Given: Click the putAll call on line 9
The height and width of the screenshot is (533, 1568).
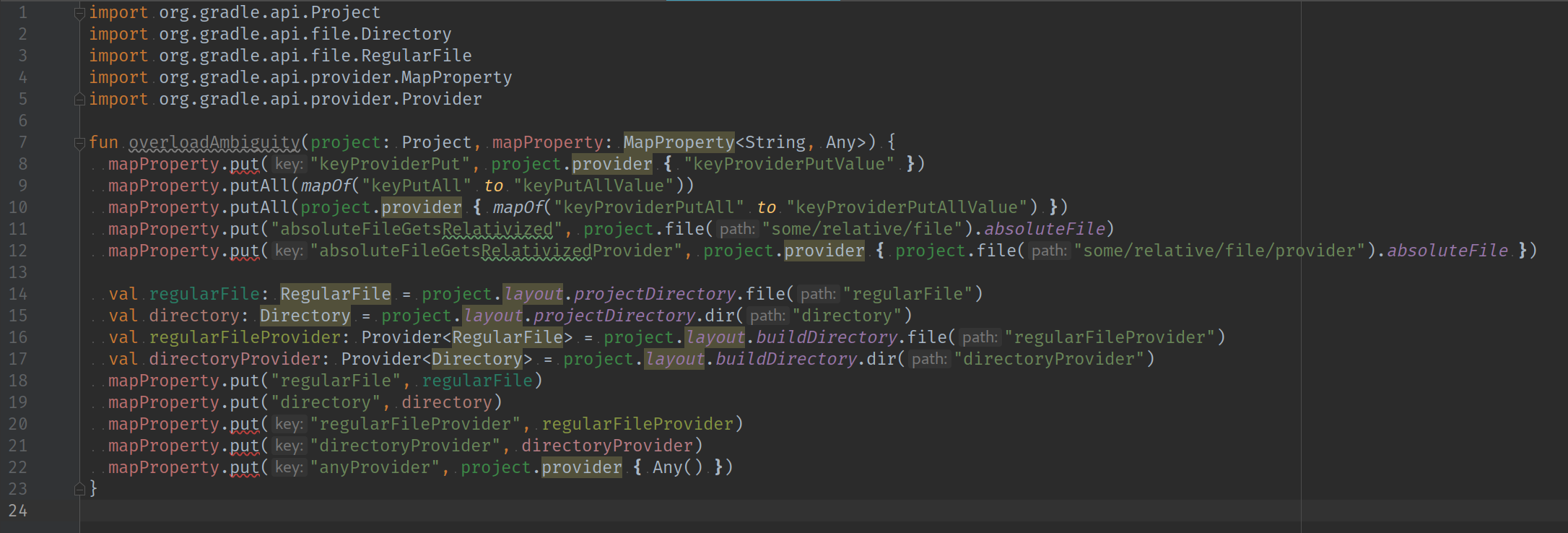Looking at the screenshot, I should 260,186.
